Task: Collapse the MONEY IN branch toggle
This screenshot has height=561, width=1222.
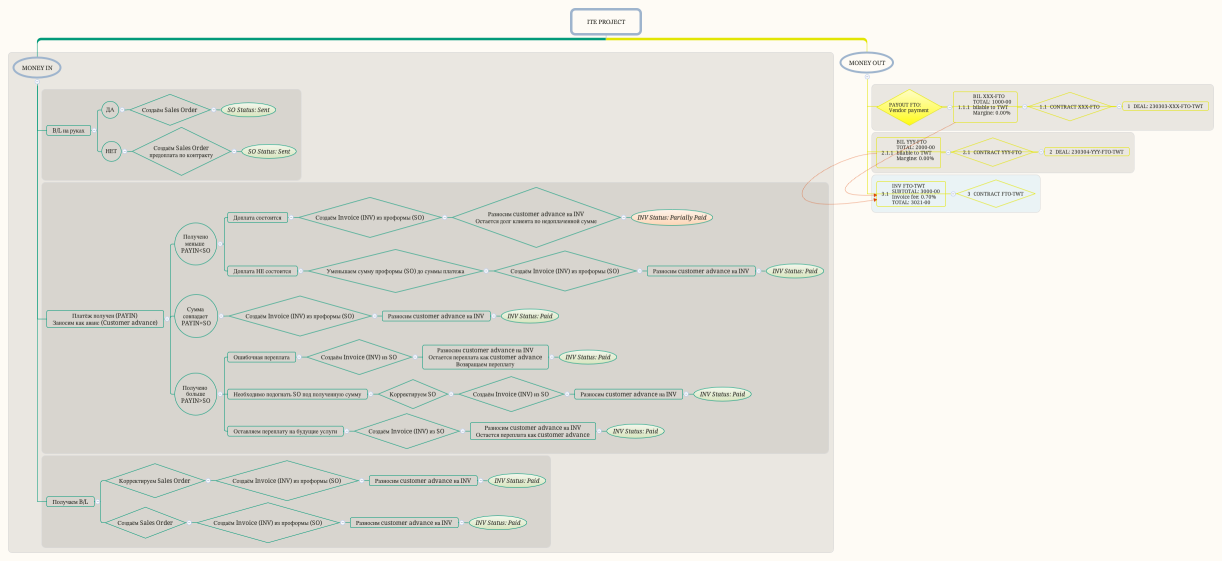Action: pyautogui.click(x=37, y=82)
